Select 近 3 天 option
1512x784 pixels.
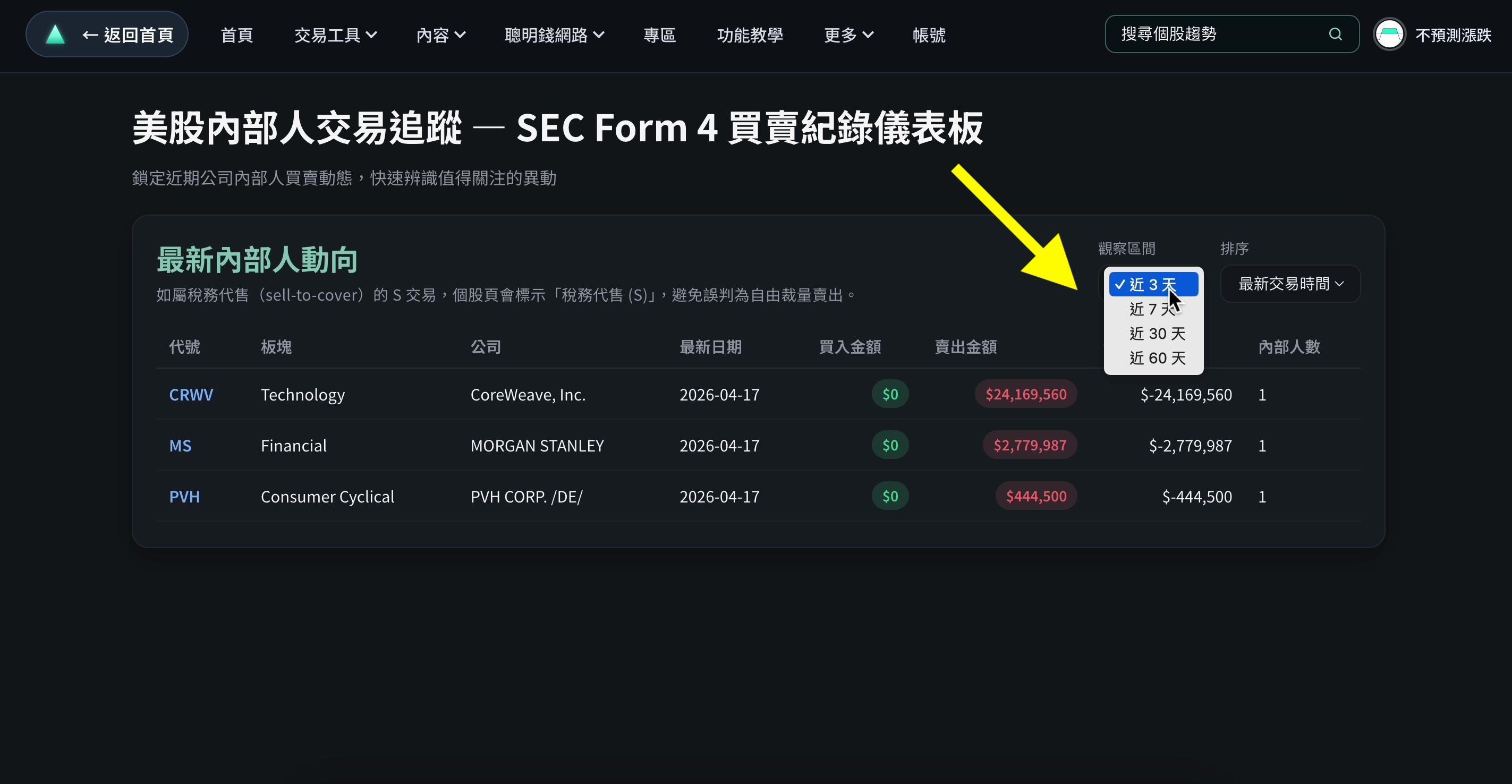tap(1153, 284)
